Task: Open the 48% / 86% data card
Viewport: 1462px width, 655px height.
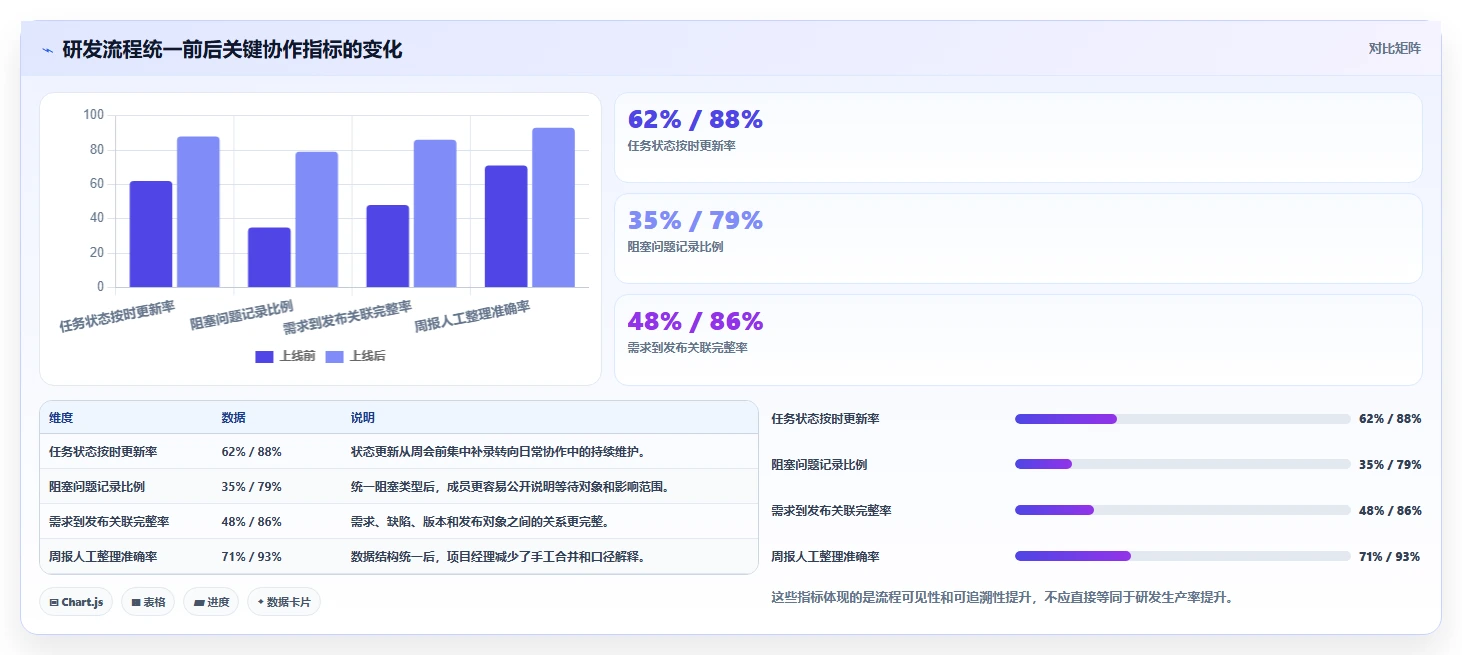Action: tap(1018, 340)
